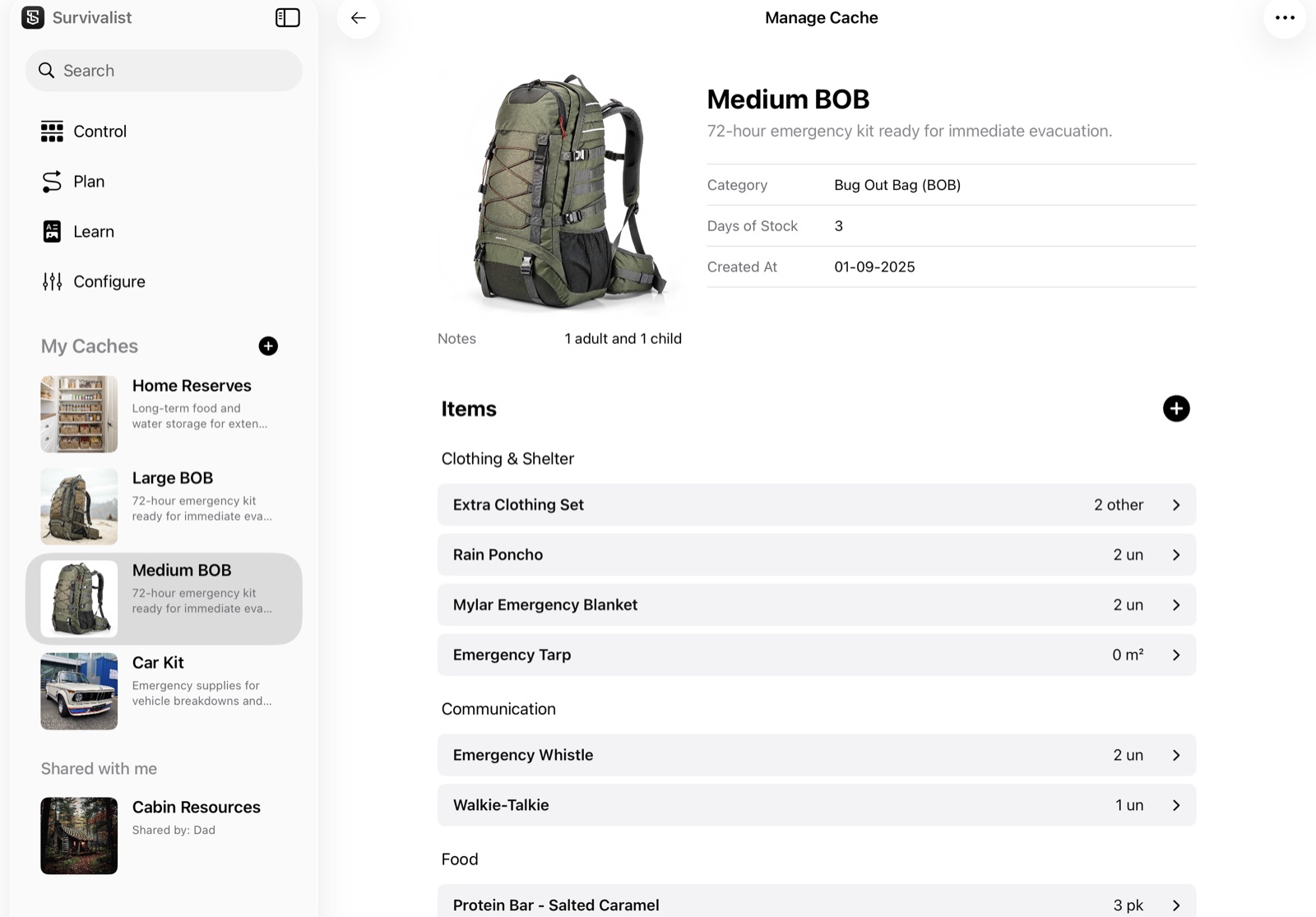1316x917 pixels.
Task: Click the note '1 adult and 1 child'
Action: (623, 339)
